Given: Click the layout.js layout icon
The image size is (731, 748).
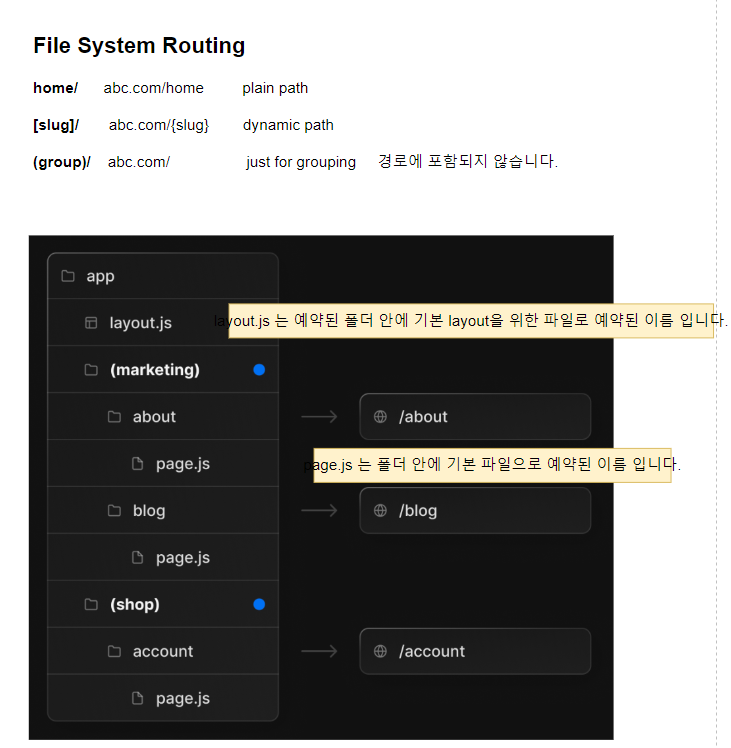Looking at the screenshot, I should [91, 323].
